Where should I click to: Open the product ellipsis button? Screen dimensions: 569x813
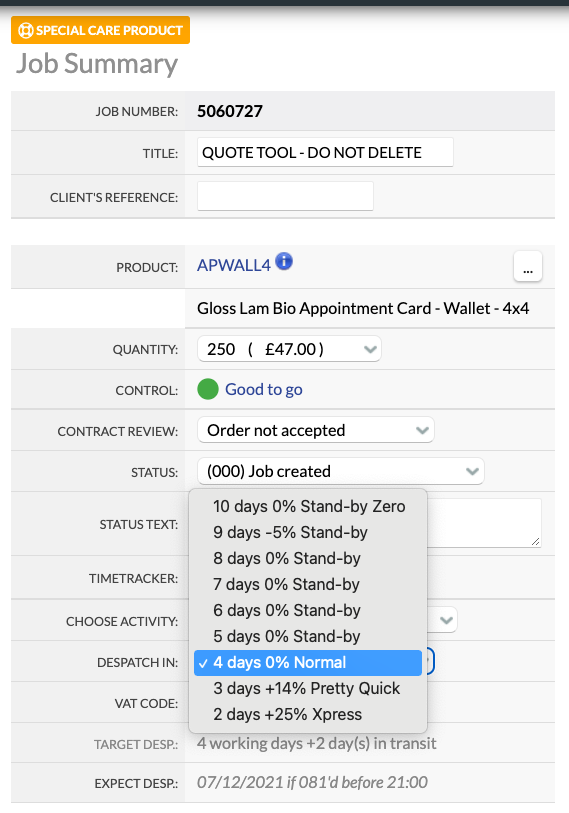pos(528,267)
